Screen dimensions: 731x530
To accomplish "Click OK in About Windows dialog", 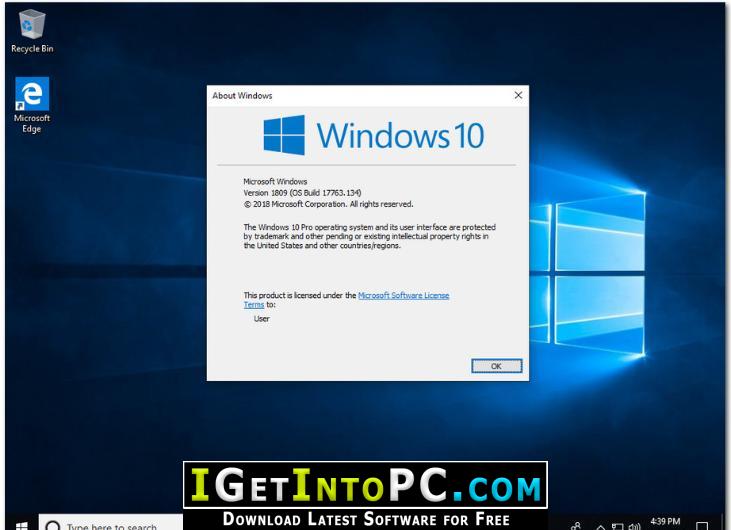I will tap(497, 366).
